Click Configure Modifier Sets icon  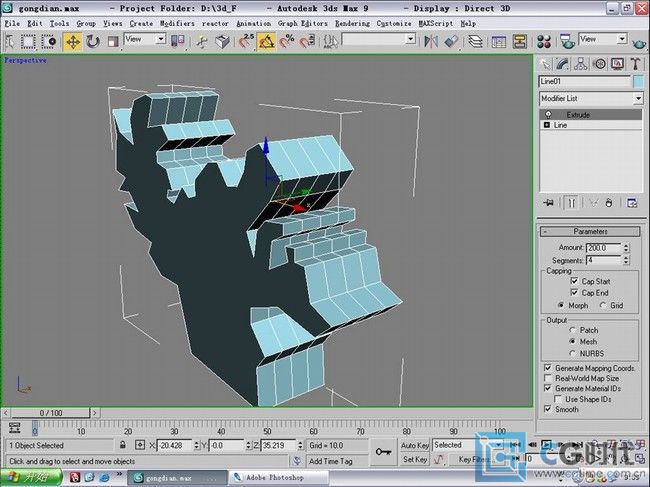pyautogui.click(x=632, y=203)
